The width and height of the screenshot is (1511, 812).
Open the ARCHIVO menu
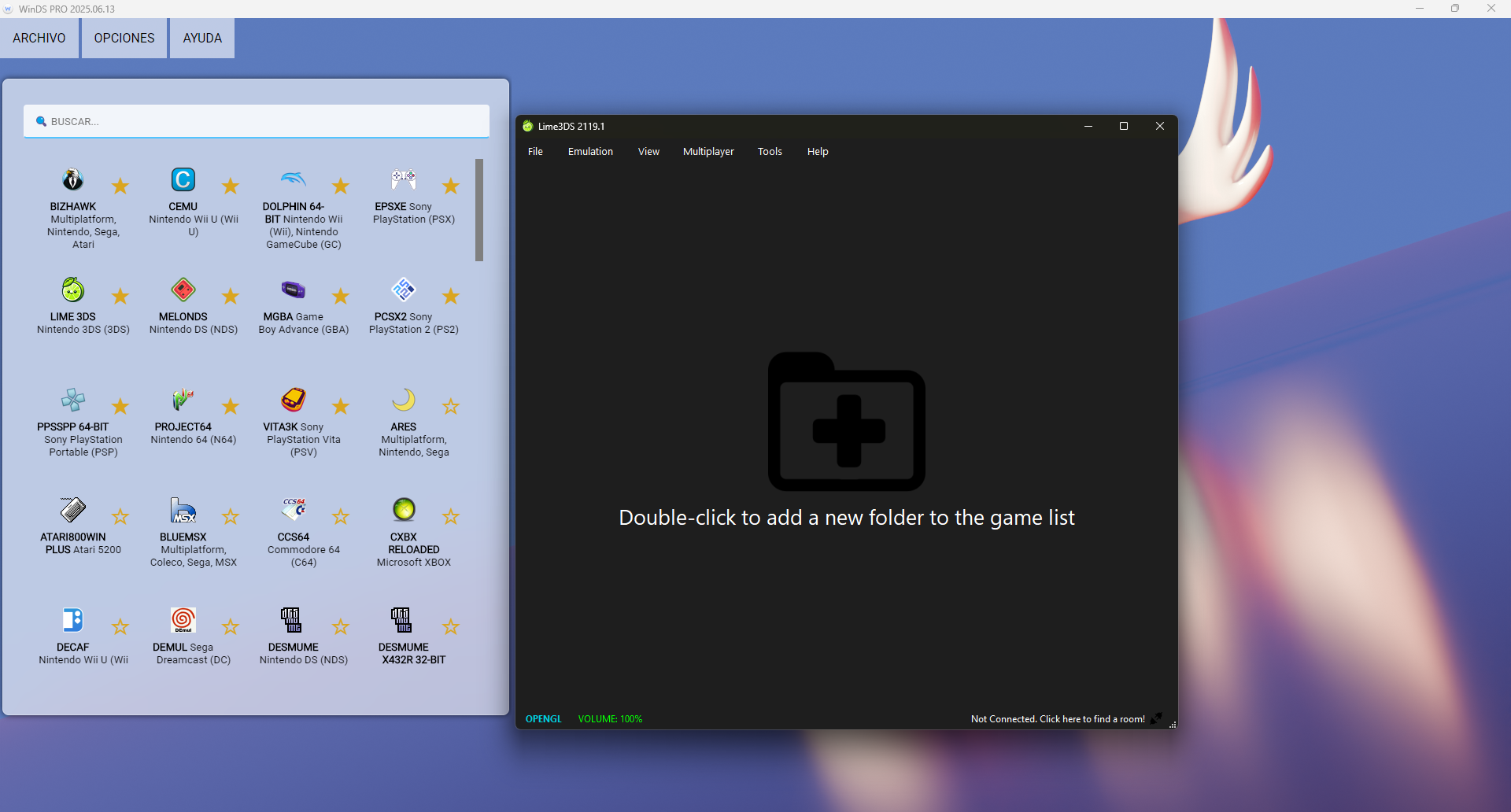[x=39, y=38]
